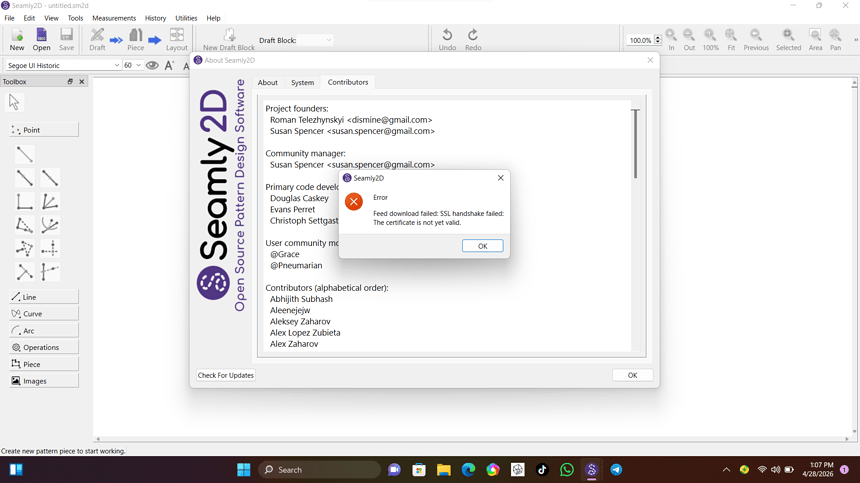
Task: Open the Utilities menu
Action: point(186,18)
